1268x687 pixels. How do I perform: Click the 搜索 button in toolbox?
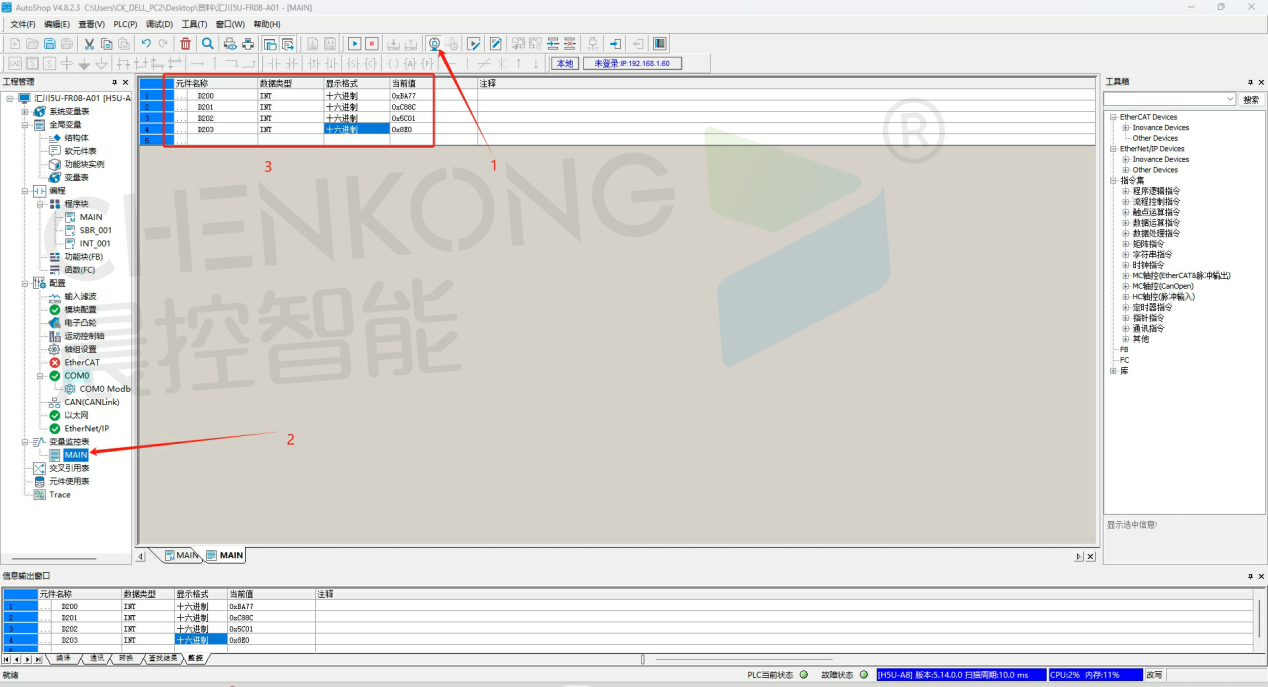[1251, 100]
